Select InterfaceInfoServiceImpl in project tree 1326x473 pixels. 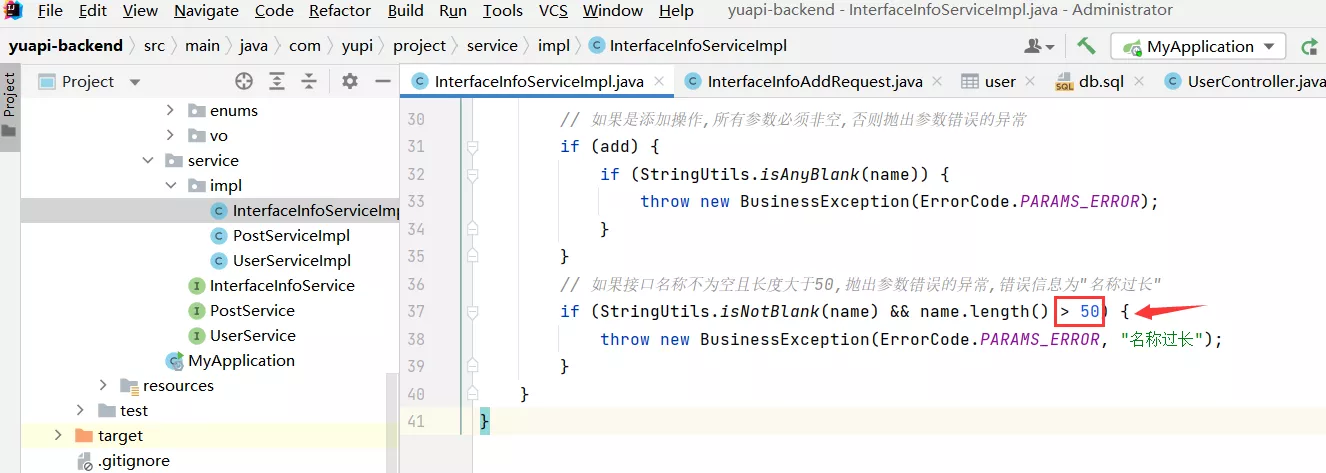pos(305,210)
